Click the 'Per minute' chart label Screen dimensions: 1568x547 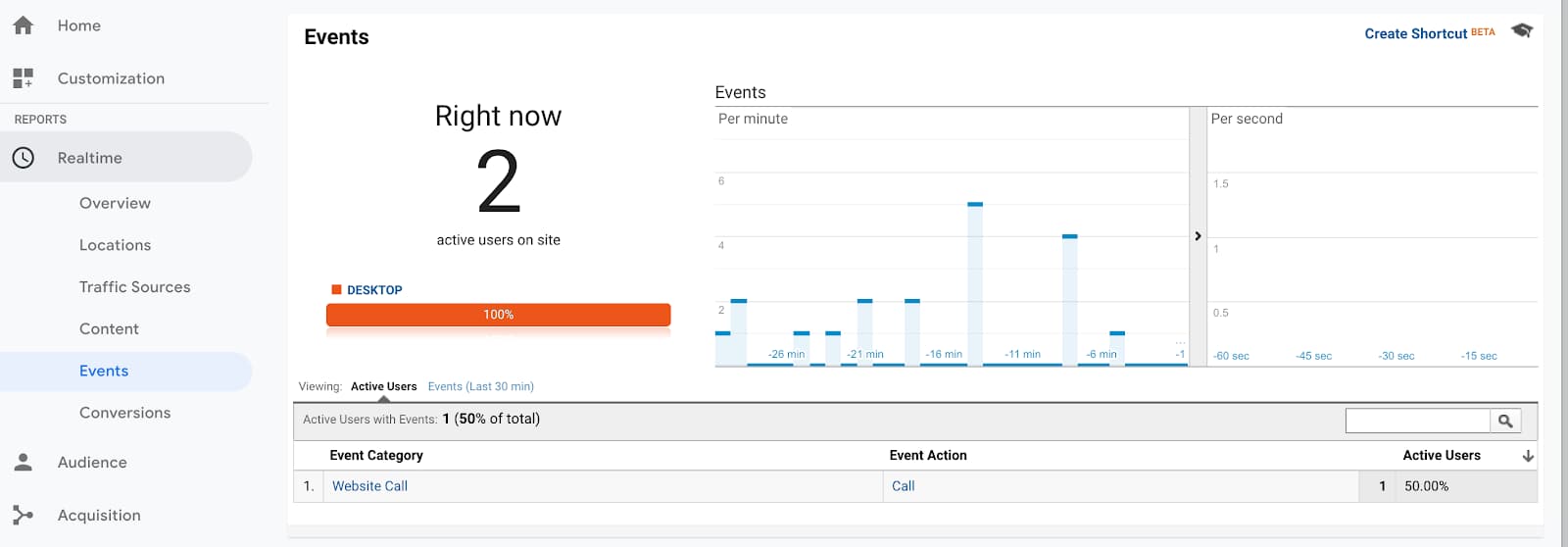tap(753, 119)
